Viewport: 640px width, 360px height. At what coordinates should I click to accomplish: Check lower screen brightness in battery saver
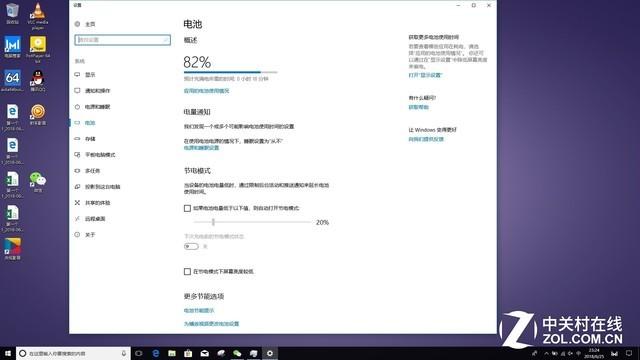[187, 271]
